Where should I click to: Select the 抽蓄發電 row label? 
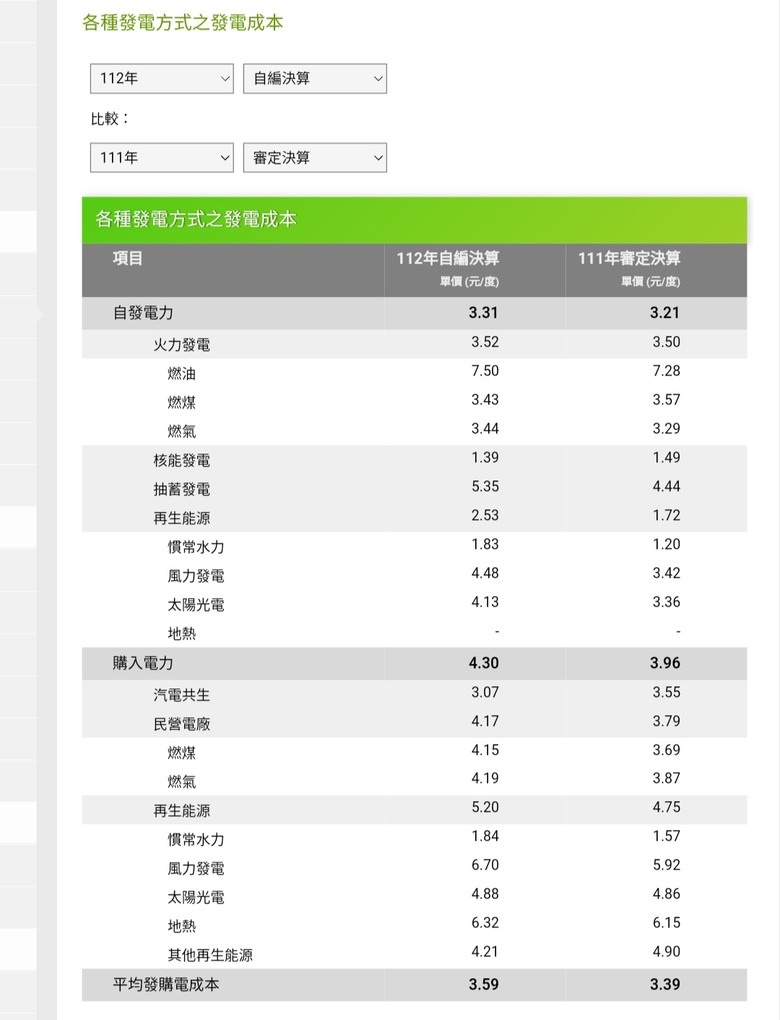click(x=182, y=489)
